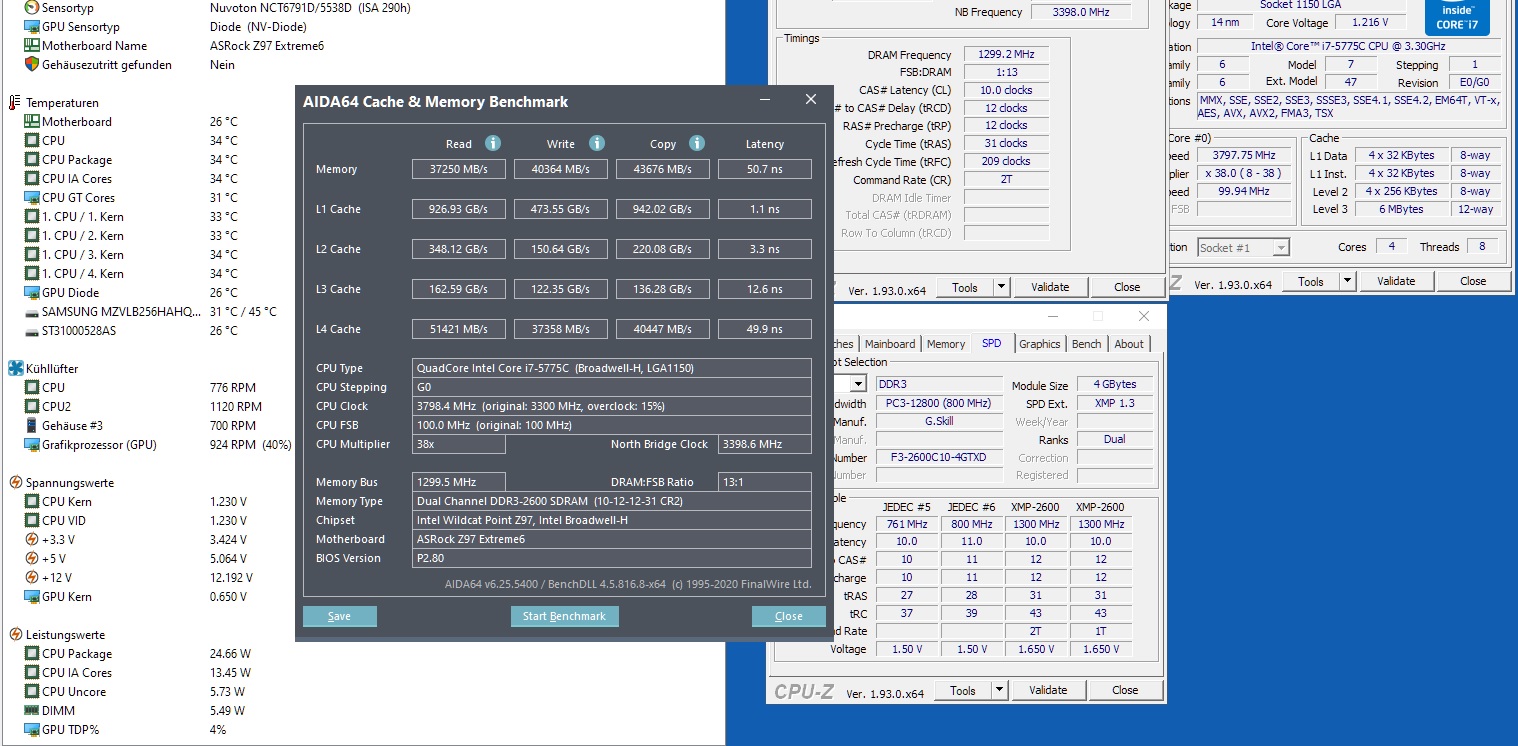Click the Module Size value 4 GBytes

[1115, 385]
